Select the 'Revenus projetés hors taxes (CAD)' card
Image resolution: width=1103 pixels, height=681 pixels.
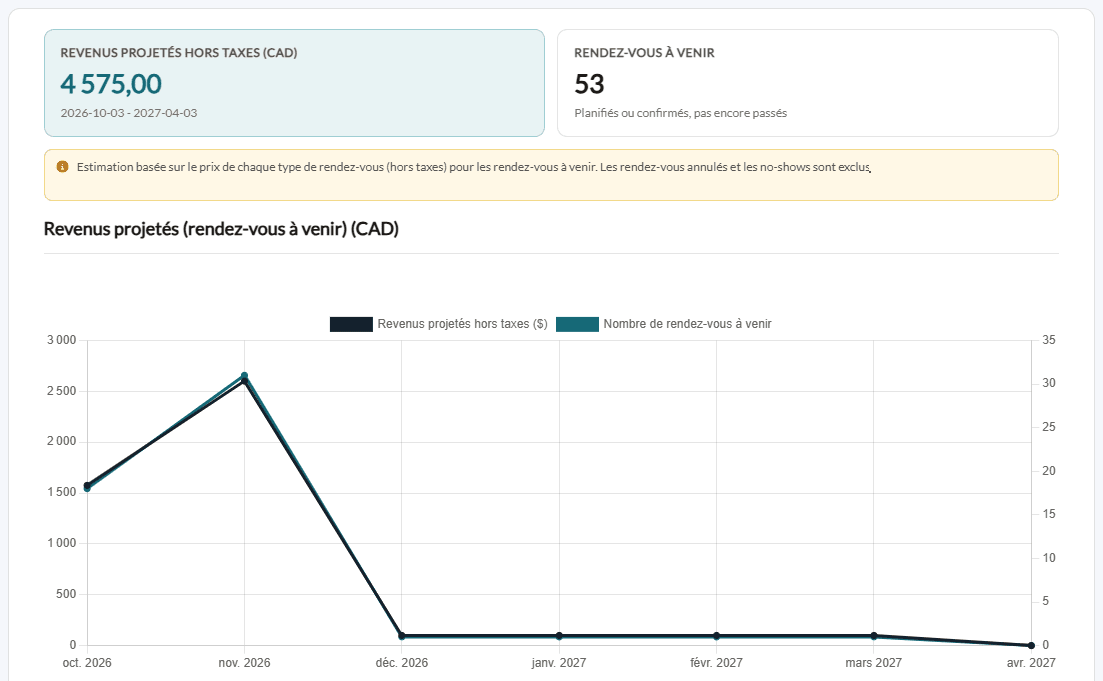[x=294, y=83]
